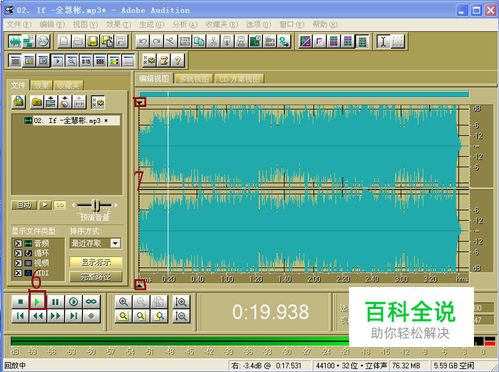
Task: Click the green playback level meter bar
Action: click(180, 341)
